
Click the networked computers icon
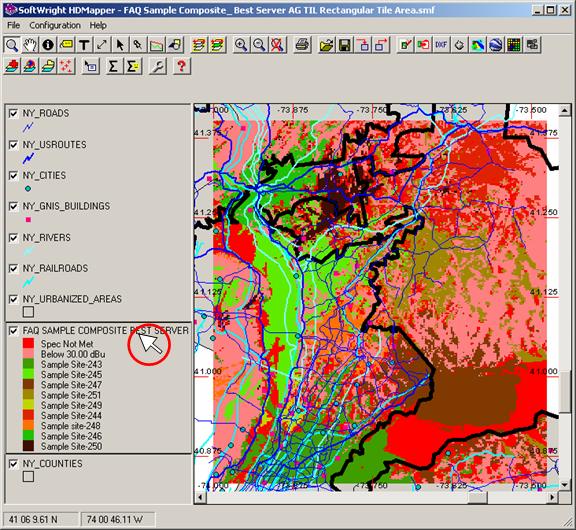[532, 45]
